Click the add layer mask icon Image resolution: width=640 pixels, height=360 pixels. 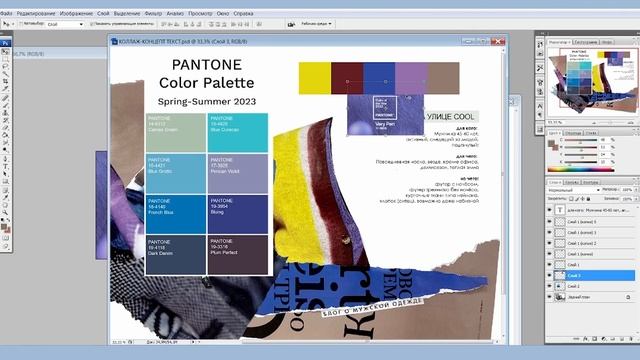(x=594, y=339)
